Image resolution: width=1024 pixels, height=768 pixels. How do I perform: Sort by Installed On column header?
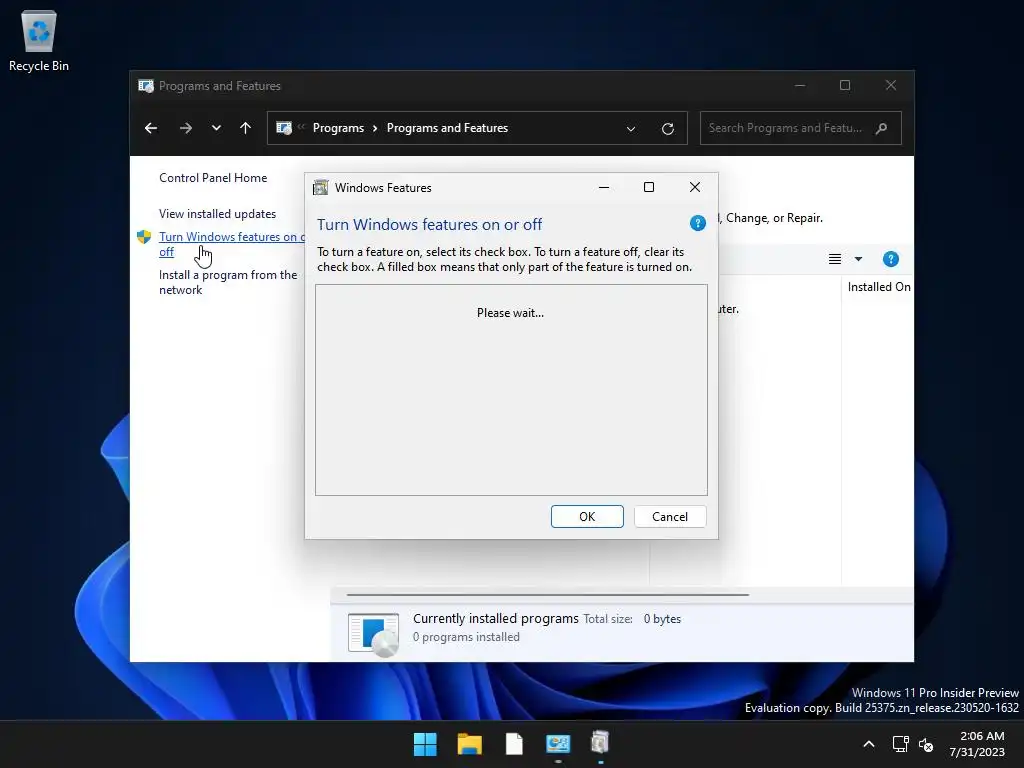pos(878,287)
